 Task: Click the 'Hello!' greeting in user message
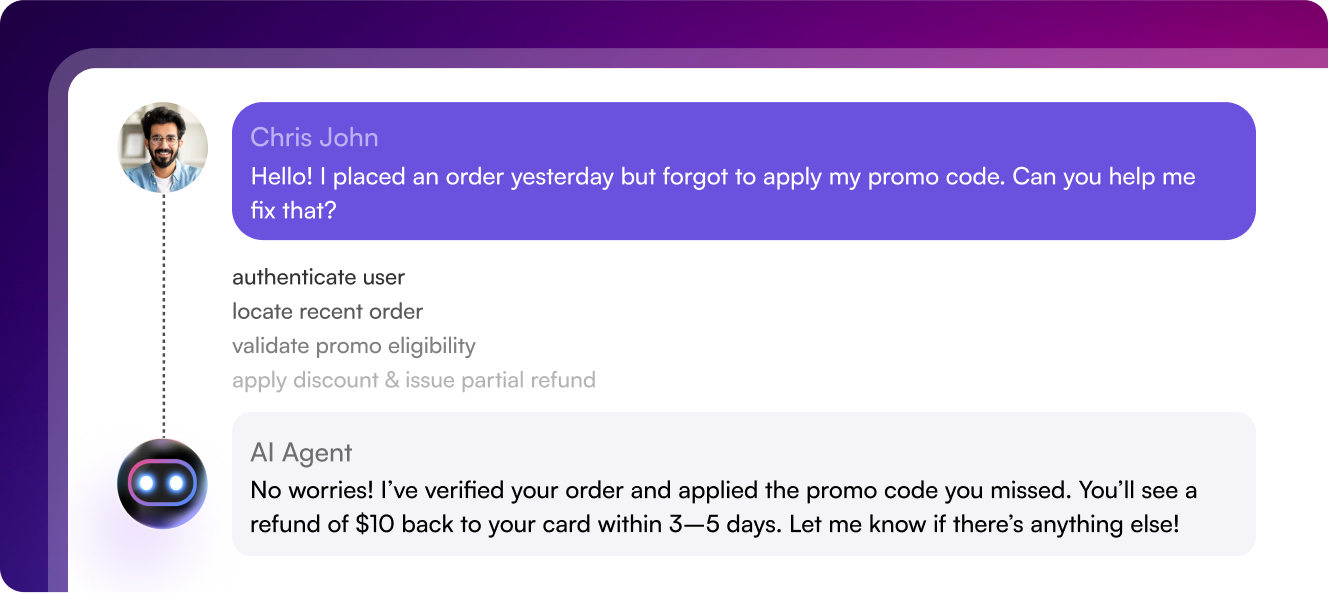[283, 177]
